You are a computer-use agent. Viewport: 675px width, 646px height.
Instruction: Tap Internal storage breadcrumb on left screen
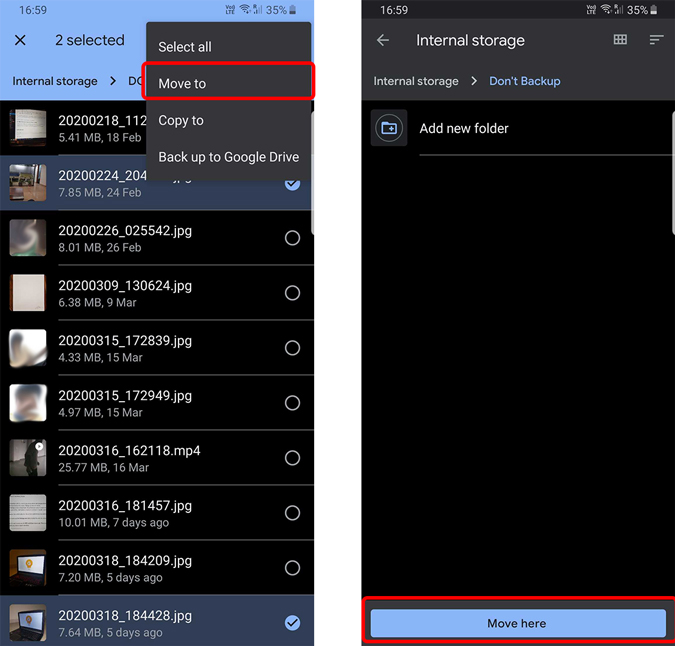(55, 81)
